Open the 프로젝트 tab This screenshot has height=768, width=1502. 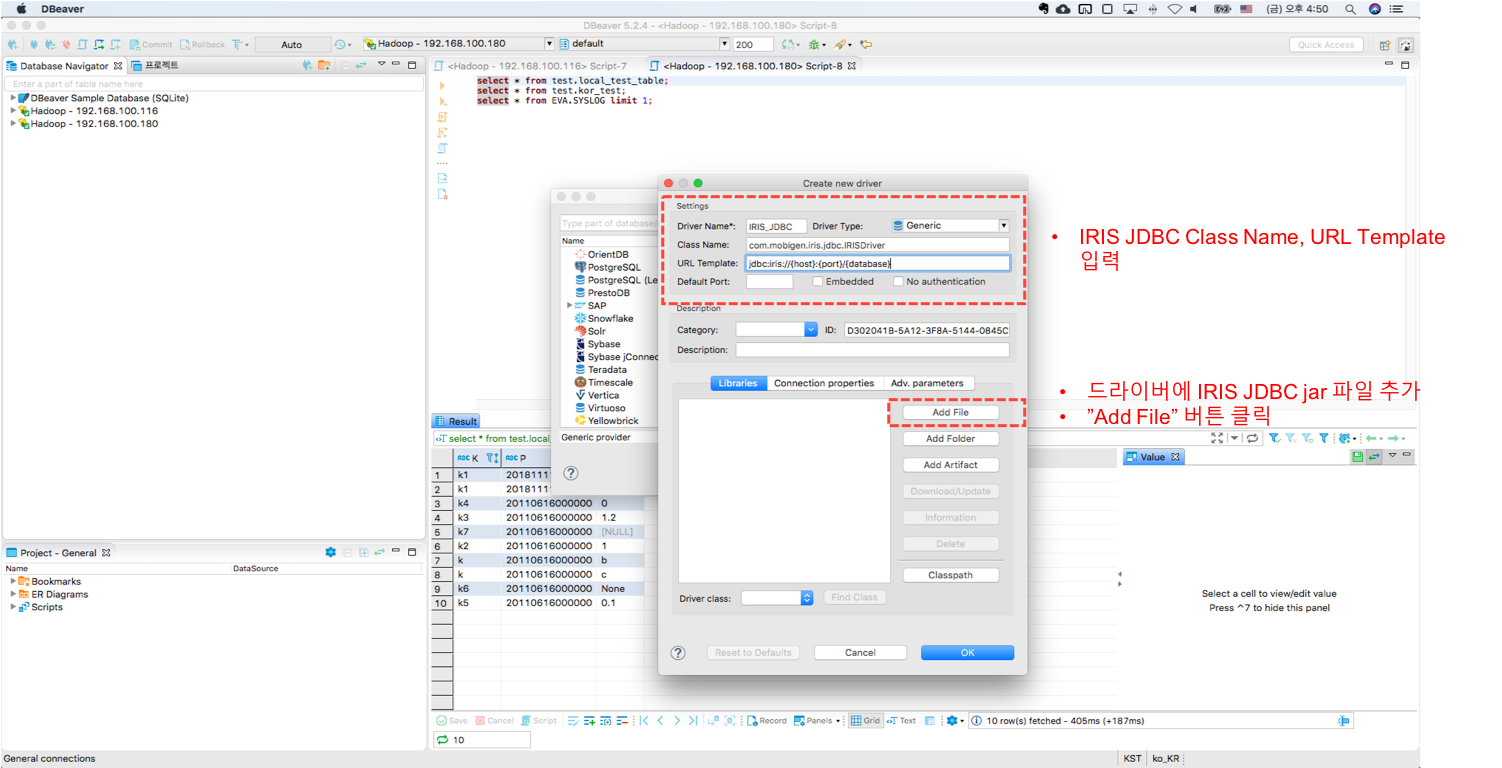point(155,66)
